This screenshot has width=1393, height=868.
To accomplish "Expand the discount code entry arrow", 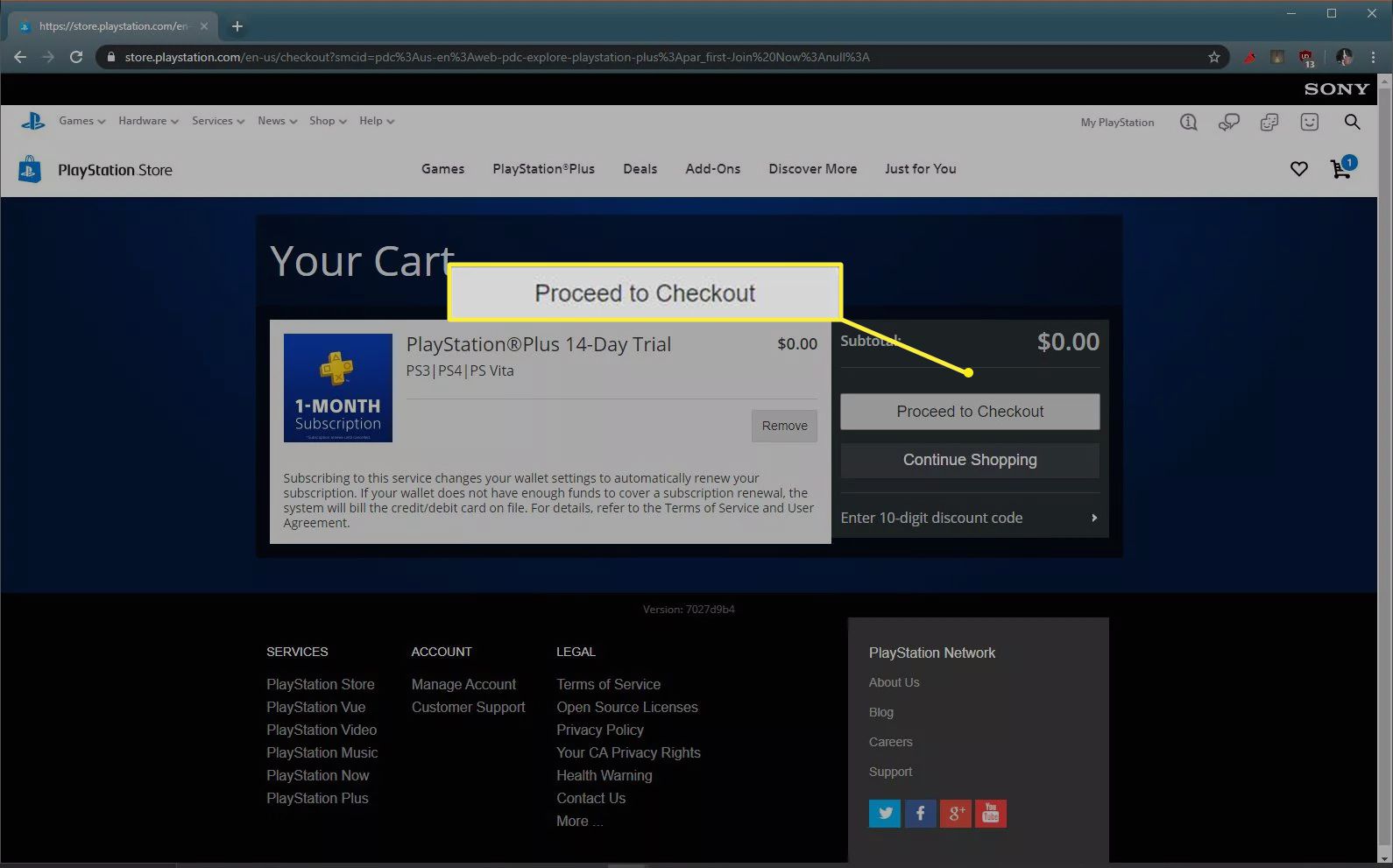I will pos(1094,518).
